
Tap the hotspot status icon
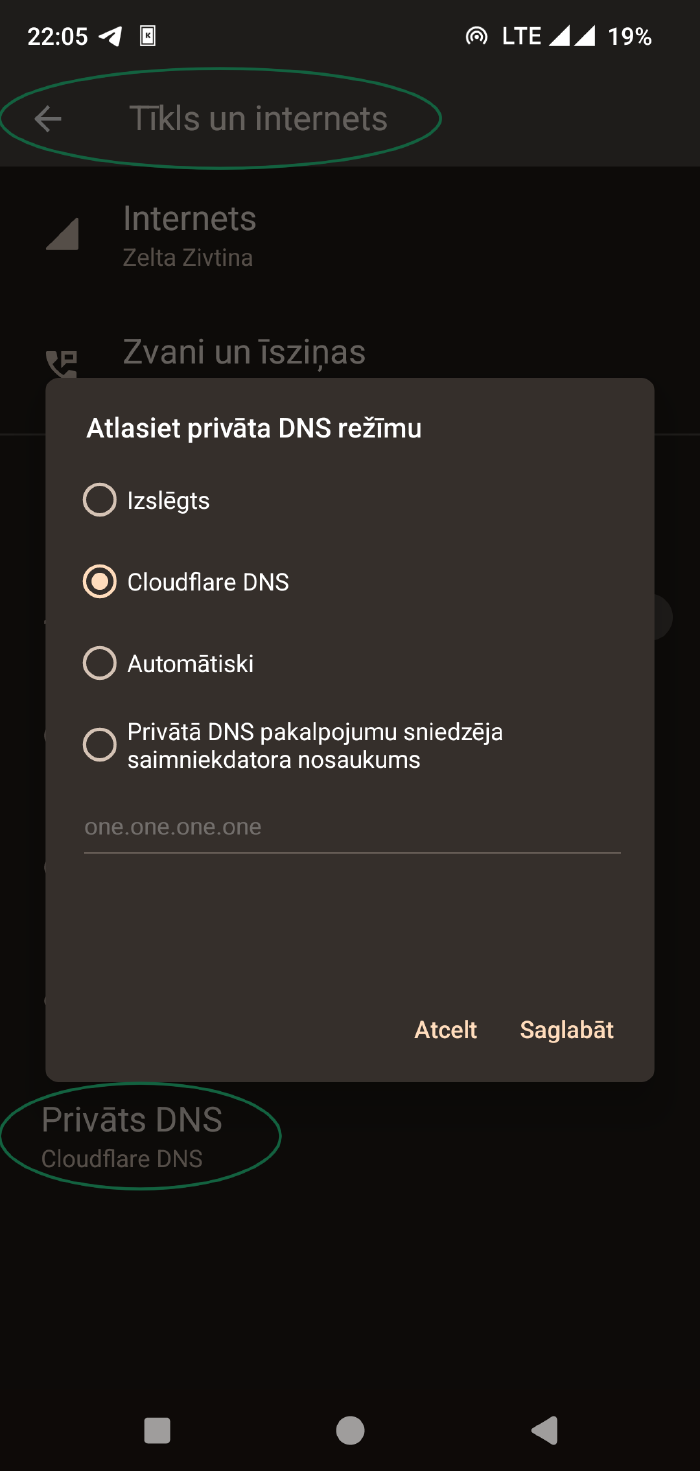pyautogui.click(x=477, y=37)
